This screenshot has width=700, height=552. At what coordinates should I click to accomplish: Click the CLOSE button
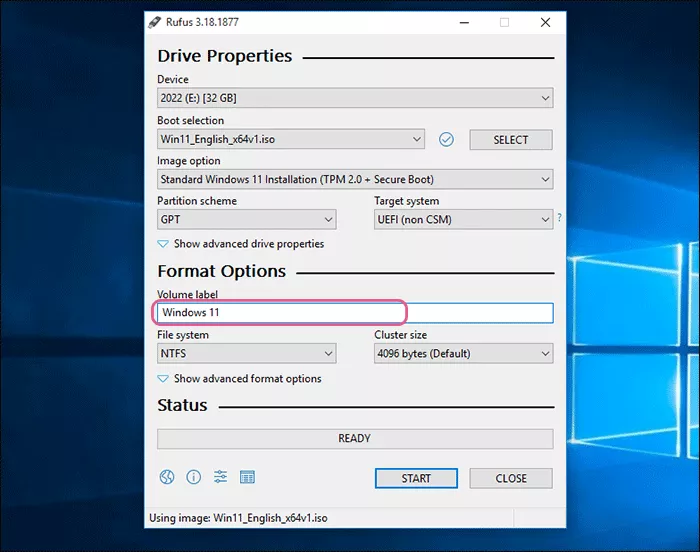(x=511, y=478)
